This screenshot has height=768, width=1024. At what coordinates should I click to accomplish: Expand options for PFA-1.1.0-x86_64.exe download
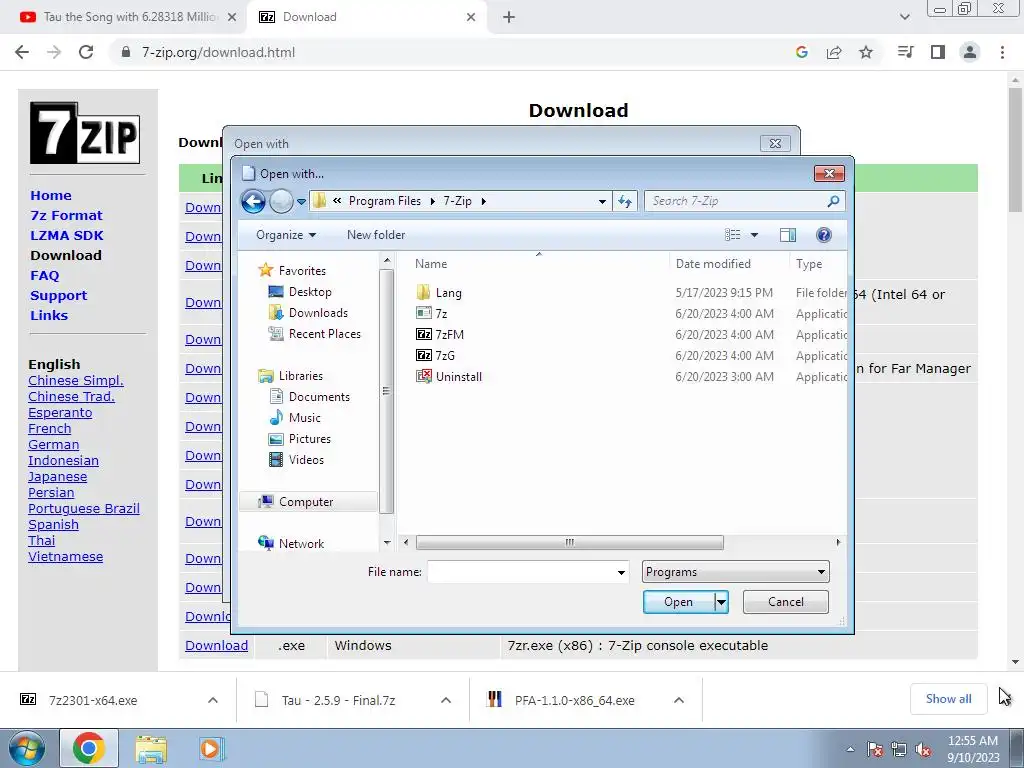pyautogui.click(x=679, y=700)
